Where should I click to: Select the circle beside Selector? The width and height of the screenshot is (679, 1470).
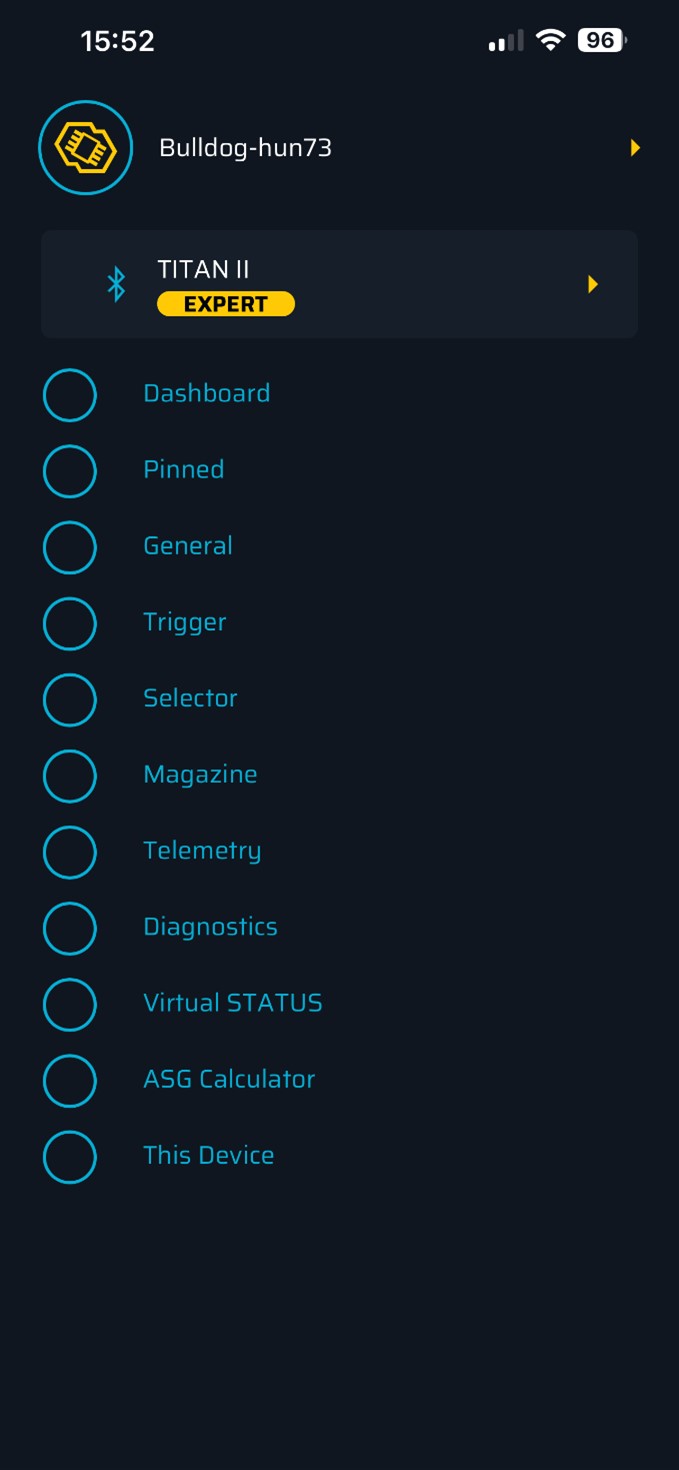(70, 700)
